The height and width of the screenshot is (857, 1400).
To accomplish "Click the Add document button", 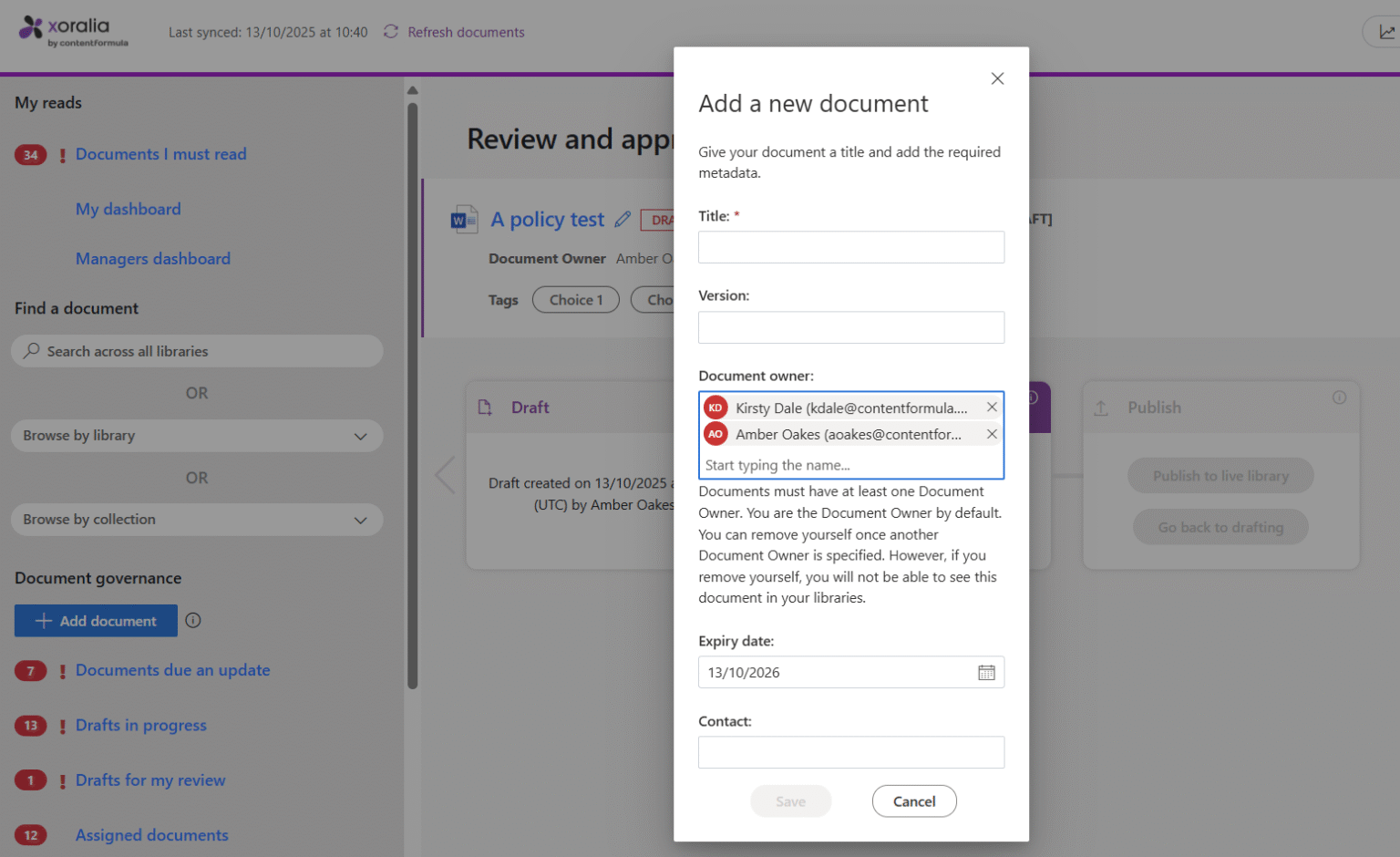I will (x=96, y=621).
